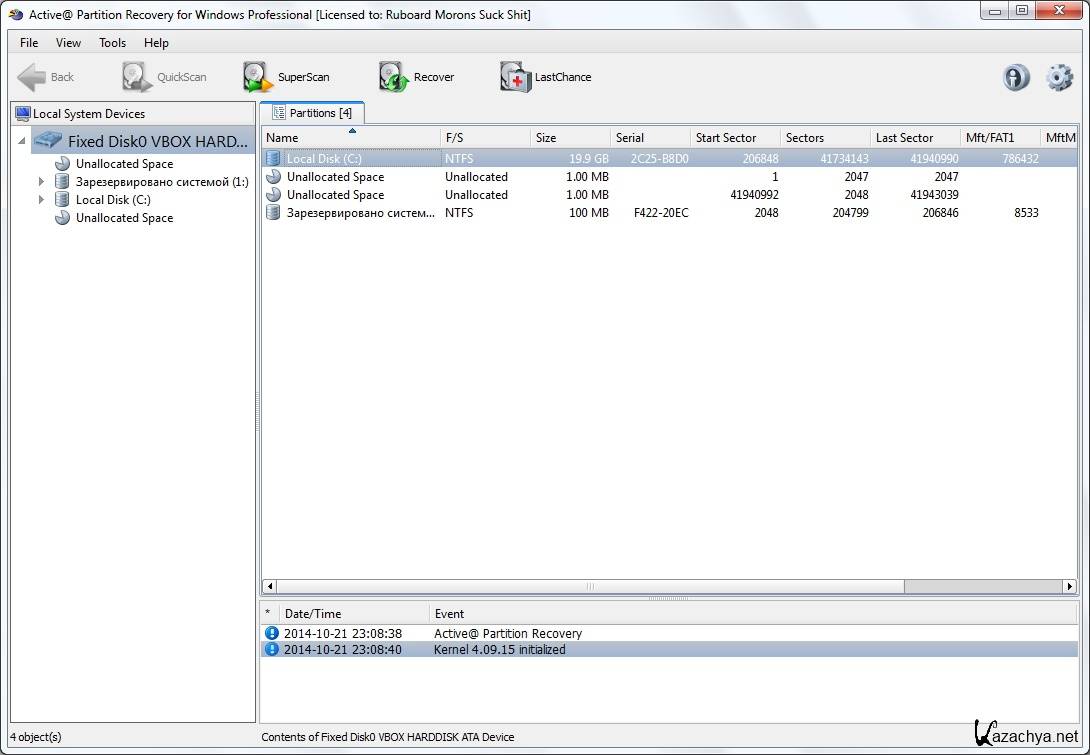Select Fixed Disk0 VBOX HARDDISK in tree
The width and height of the screenshot is (1090, 755).
[x=157, y=141]
